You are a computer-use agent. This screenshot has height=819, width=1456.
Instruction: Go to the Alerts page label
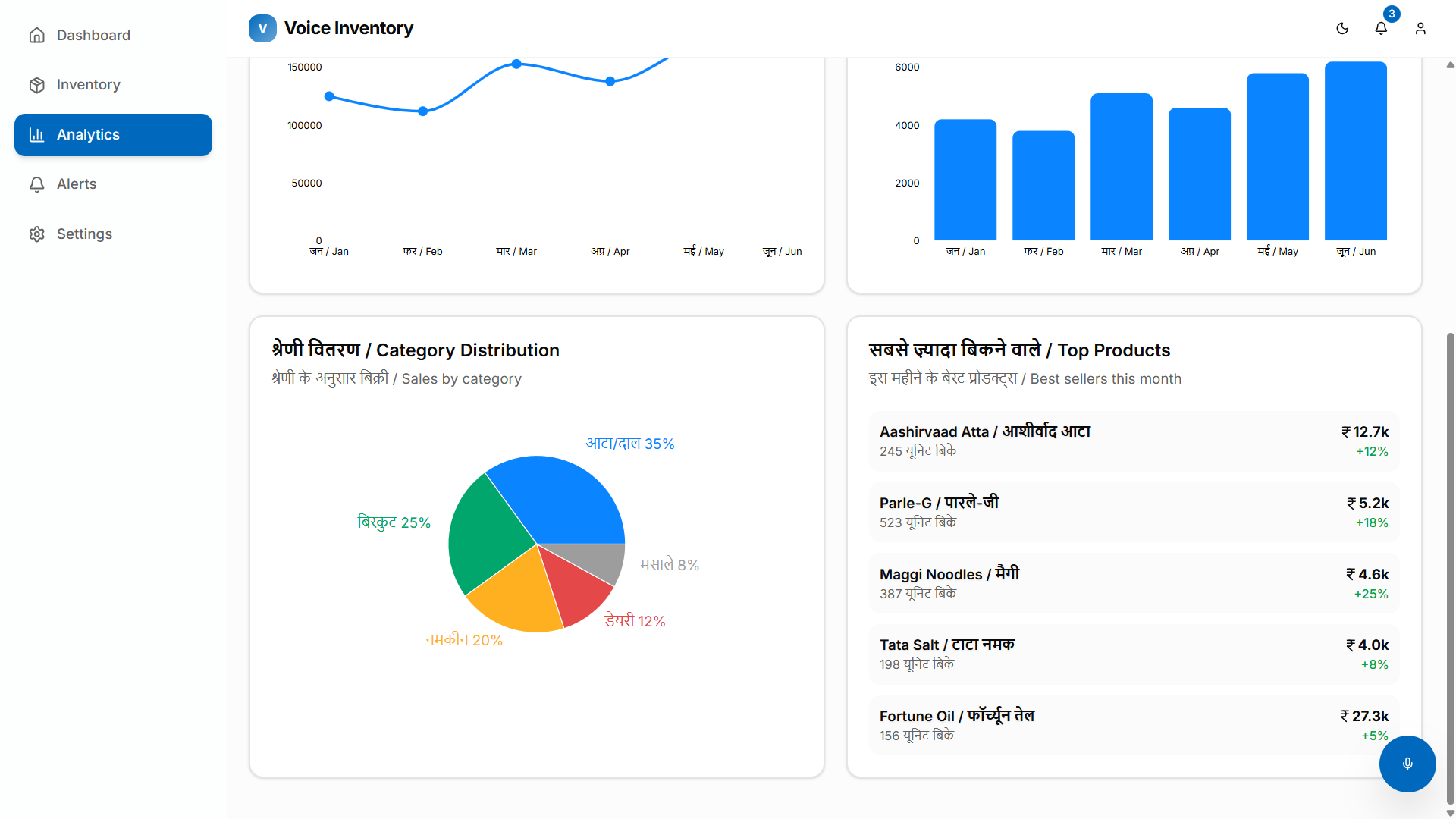[77, 184]
